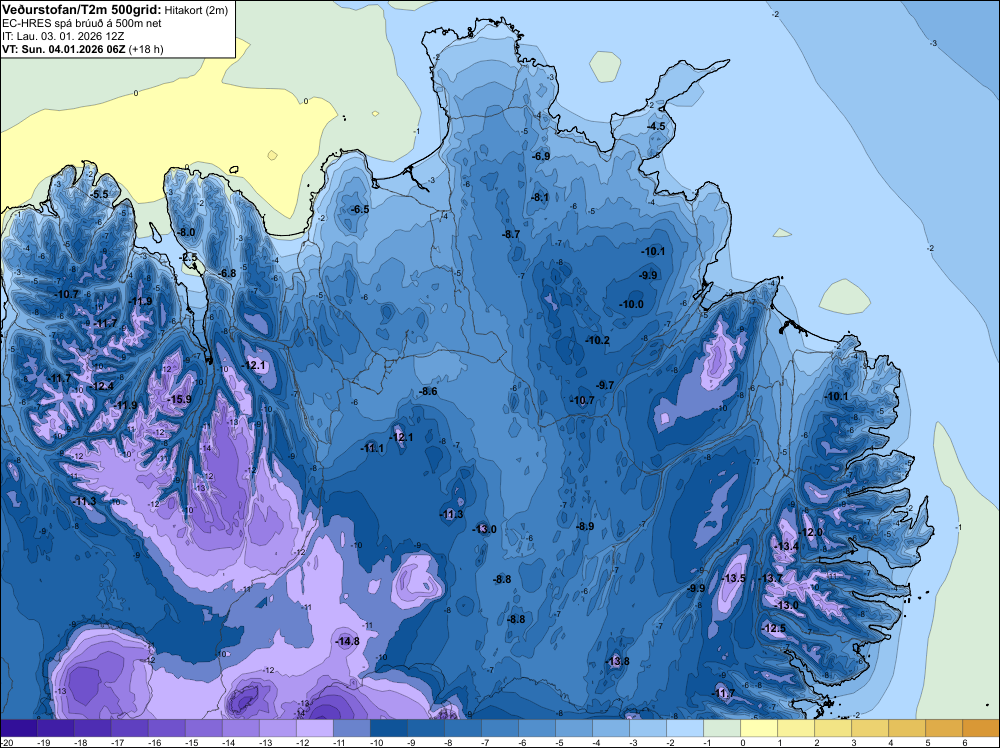Click the 'IT: Lau. 03. 01. 2026 12Z' line

[x=63, y=36]
